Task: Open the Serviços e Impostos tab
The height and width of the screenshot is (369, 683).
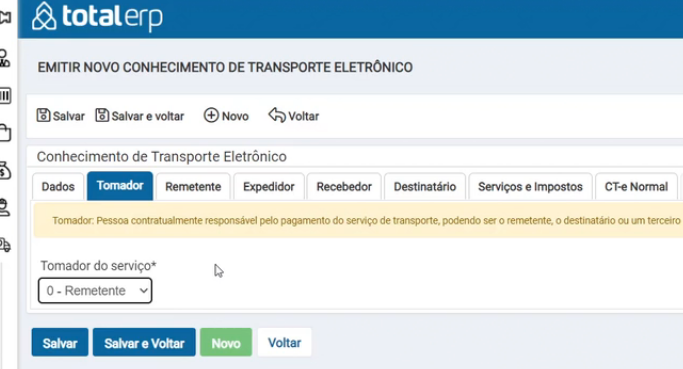Action: (530, 187)
